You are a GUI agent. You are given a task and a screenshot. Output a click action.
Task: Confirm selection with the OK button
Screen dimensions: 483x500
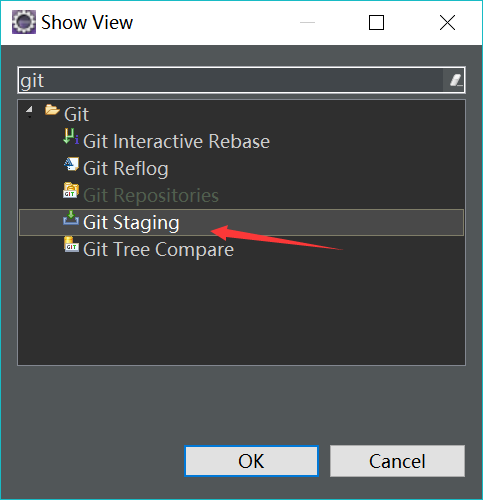coord(252,461)
